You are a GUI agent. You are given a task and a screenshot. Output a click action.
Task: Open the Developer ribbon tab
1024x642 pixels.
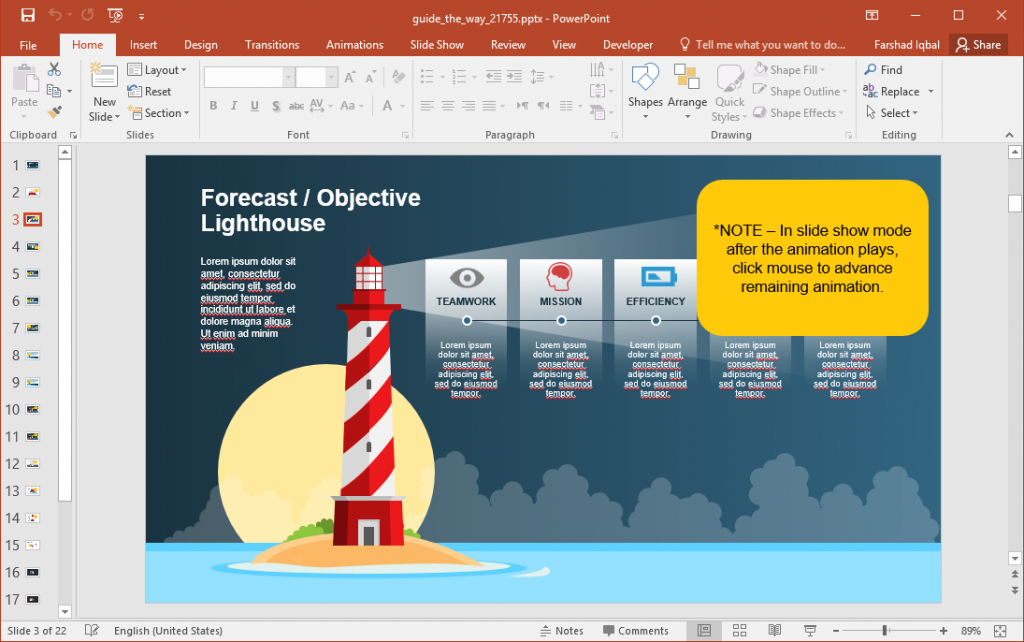627,44
